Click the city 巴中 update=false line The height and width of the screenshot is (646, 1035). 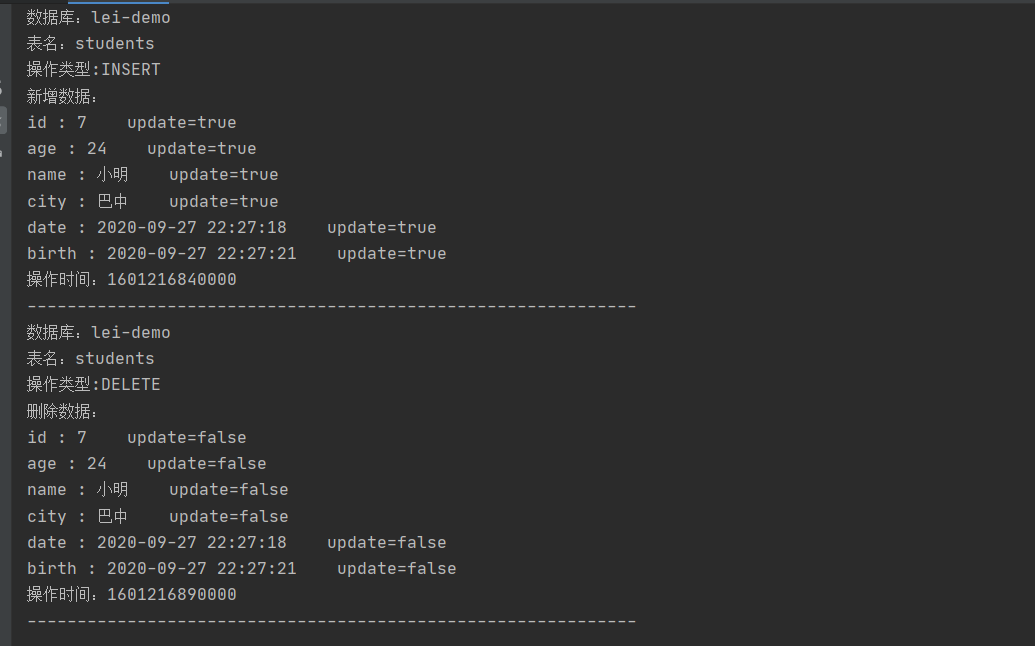click(x=158, y=517)
